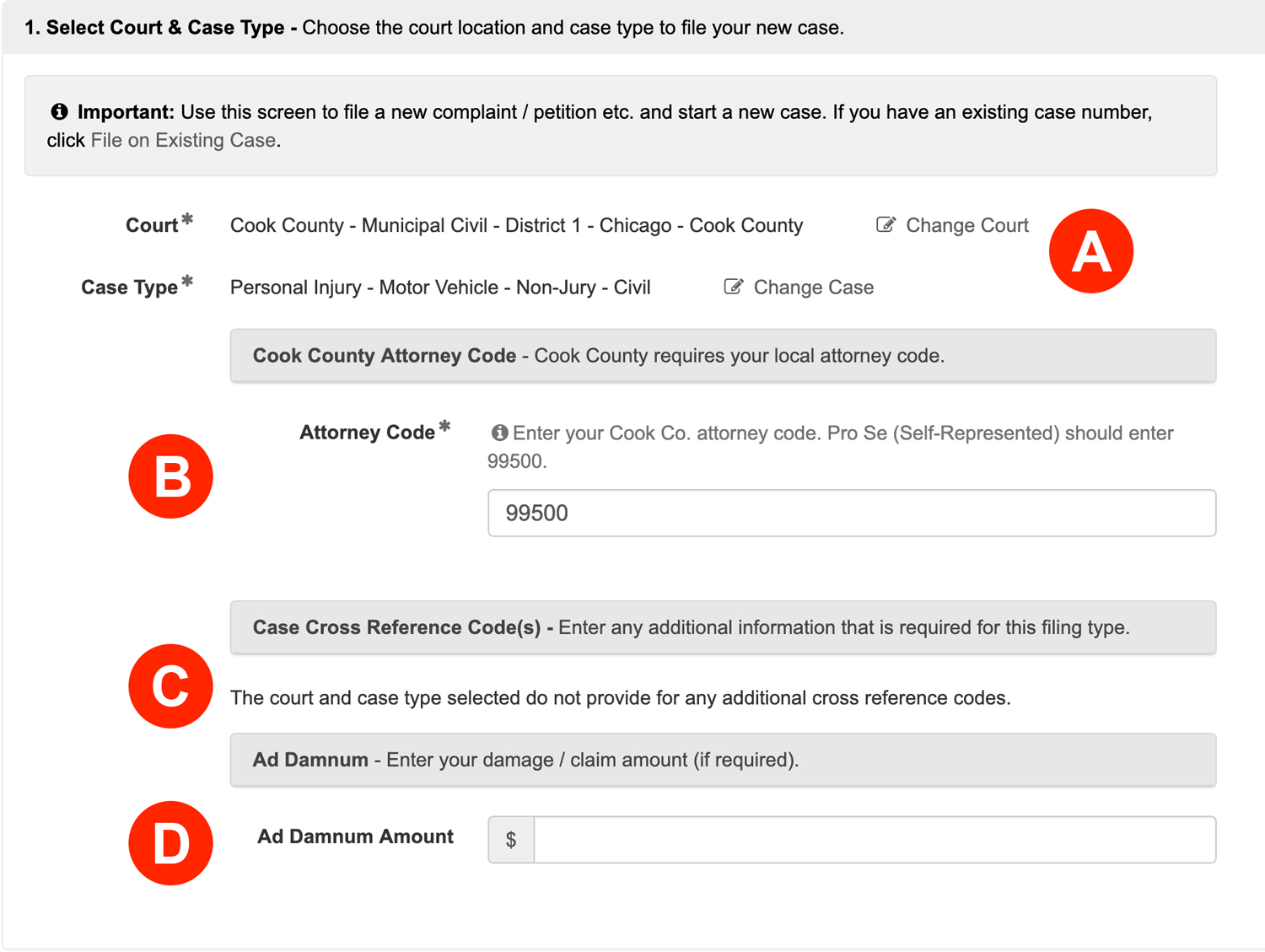This screenshot has width=1265, height=952.
Task: Click the red circle marker C
Action: (170, 686)
